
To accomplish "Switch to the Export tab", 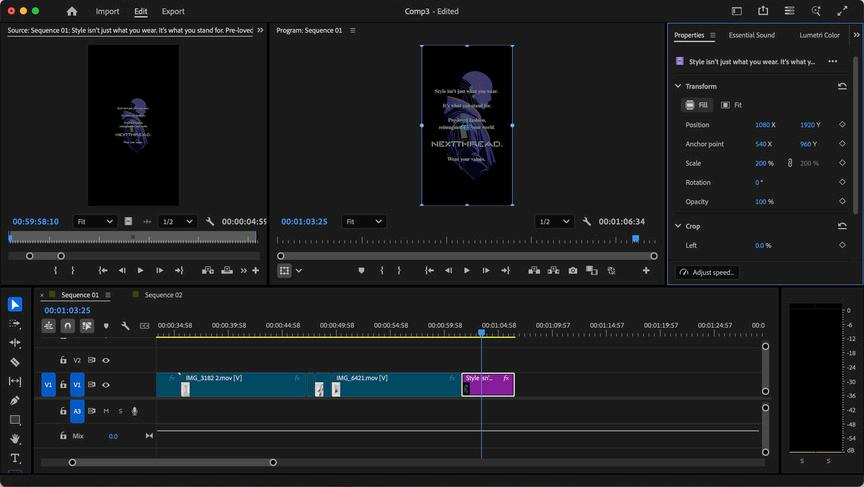I will [x=173, y=11].
